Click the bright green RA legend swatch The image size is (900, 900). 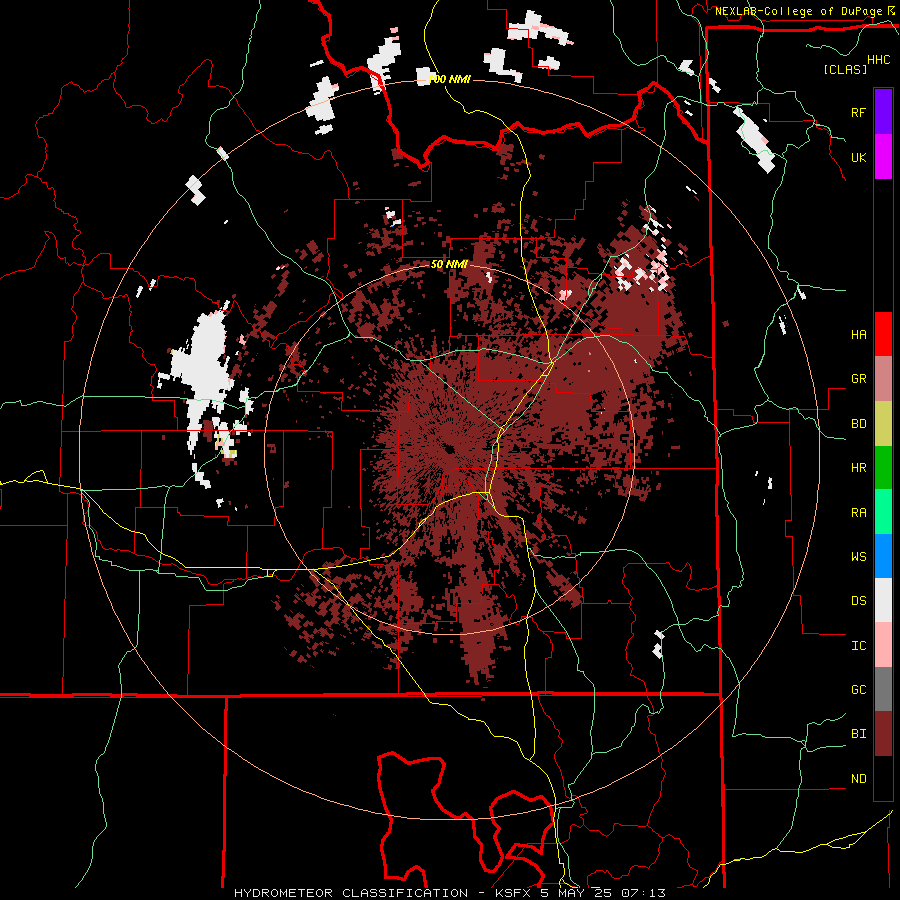tap(883, 512)
